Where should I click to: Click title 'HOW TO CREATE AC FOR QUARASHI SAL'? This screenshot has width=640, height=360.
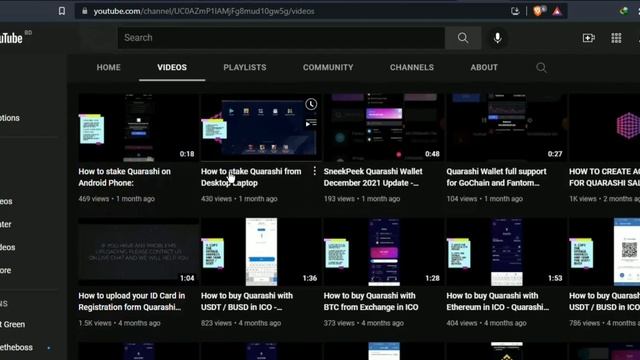604,177
